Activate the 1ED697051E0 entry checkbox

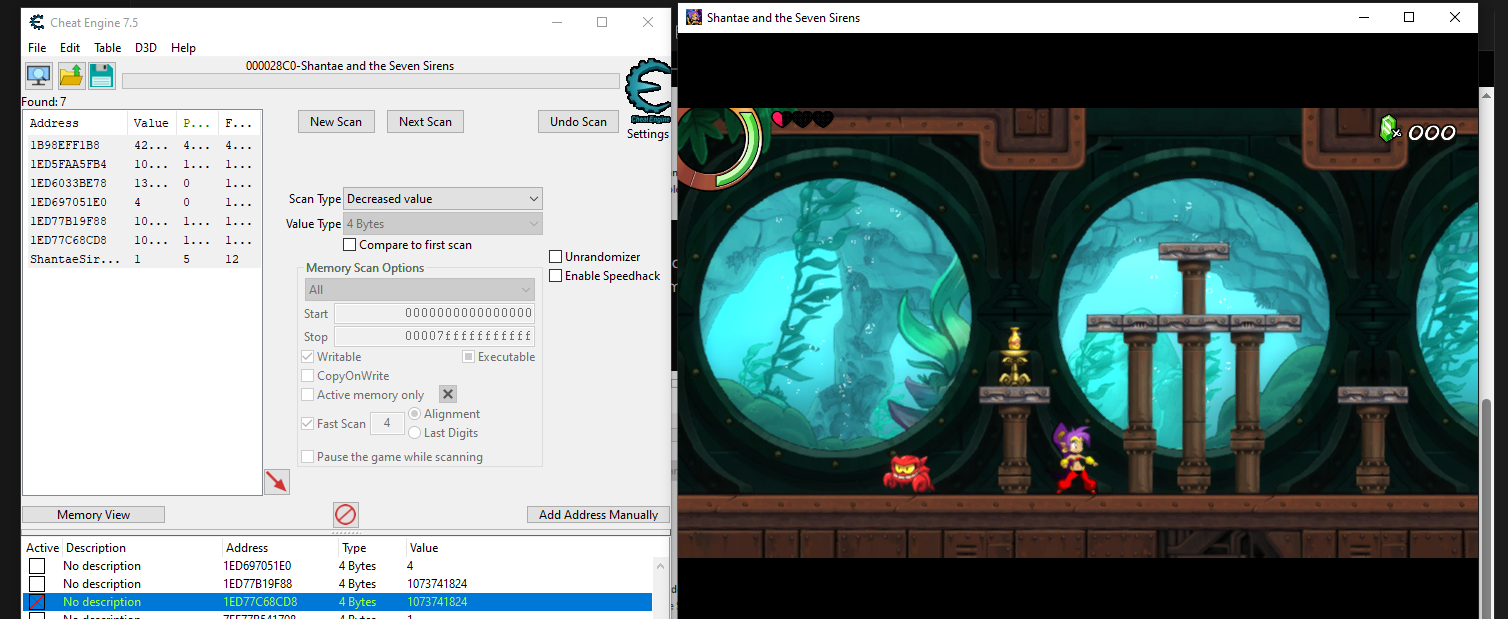click(x=37, y=566)
